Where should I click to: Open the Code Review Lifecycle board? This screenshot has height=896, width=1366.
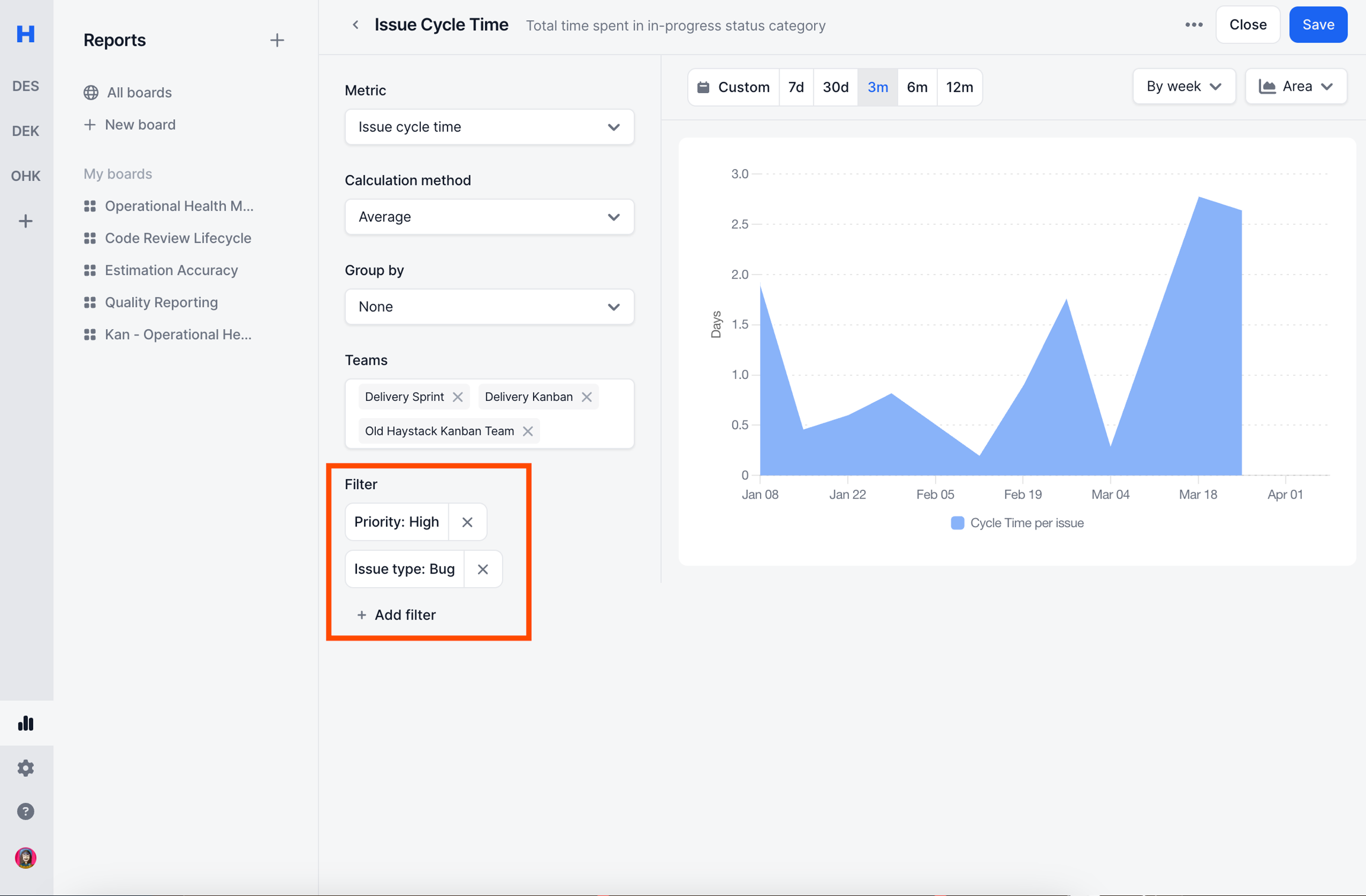178,238
